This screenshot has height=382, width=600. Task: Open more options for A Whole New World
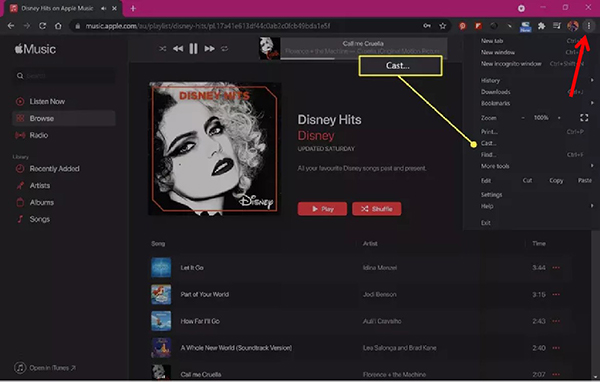(556, 348)
